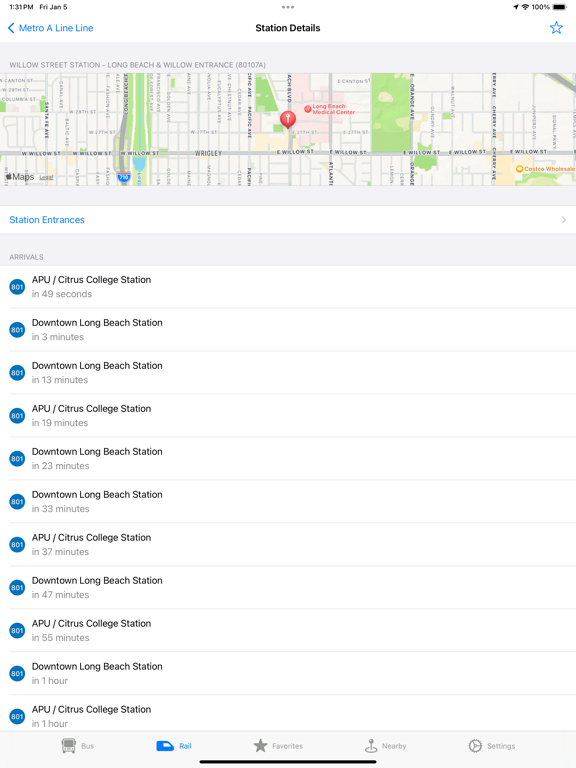Click 801 badge beside 19 minutes arrival
Image resolution: width=576 pixels, height=768 pixels.
click(17, 416)
